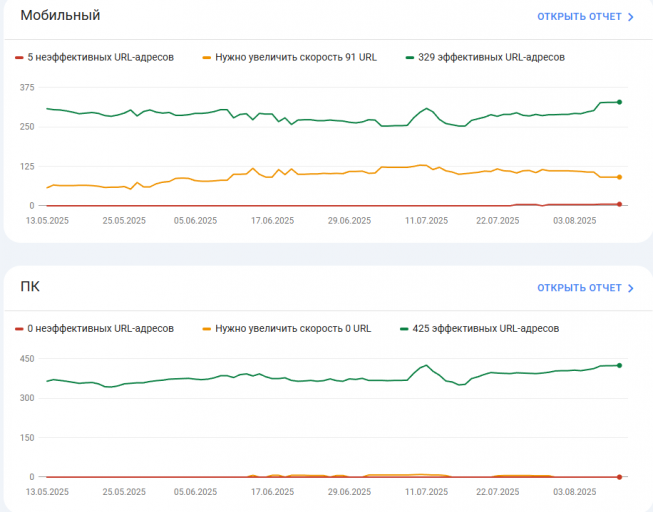This screenshot has width=653, height=512.
Task: Click date 22.07.2025 under the ПК chart
Action: 498,492
